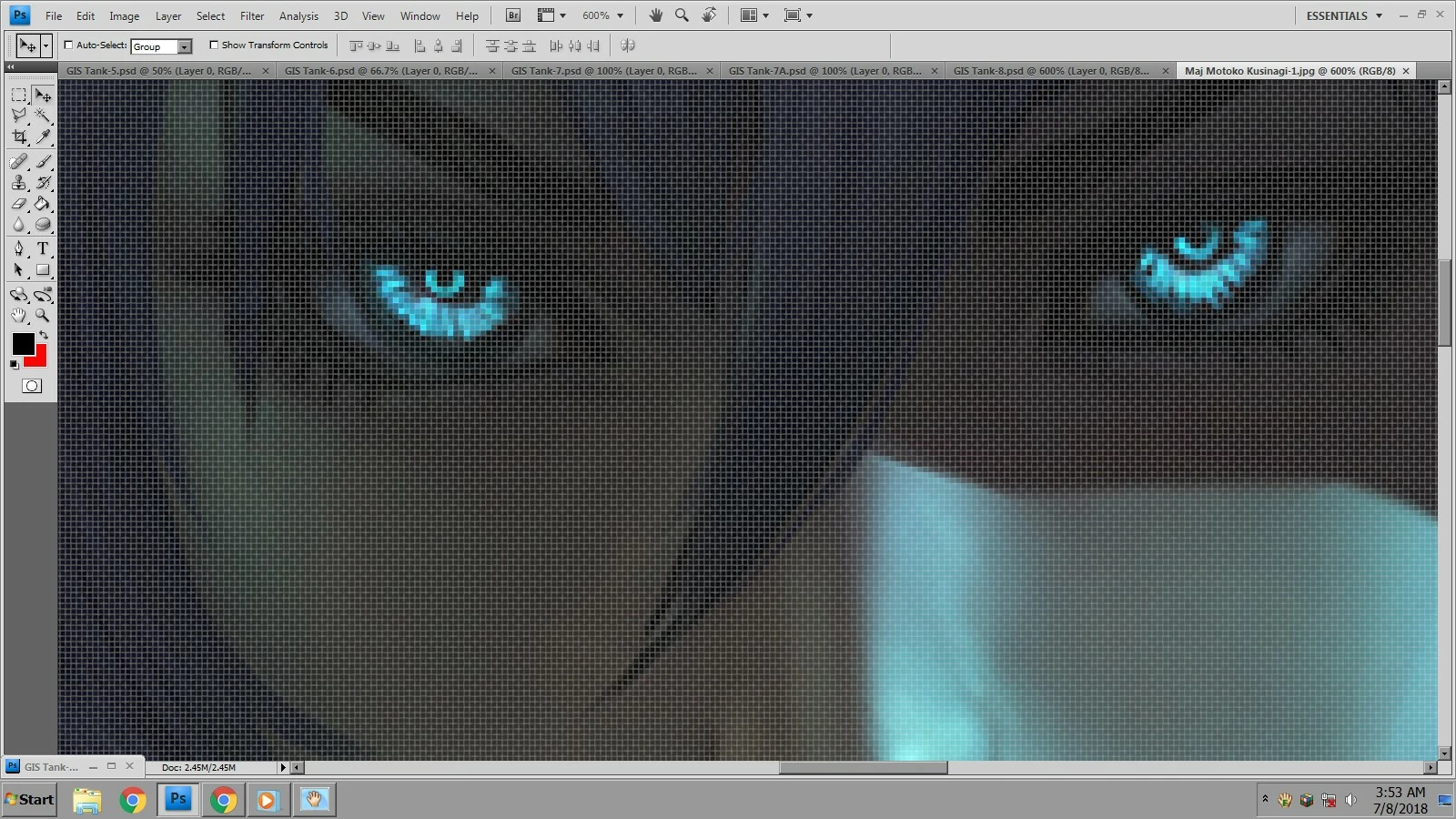Click the vertical scrollbar thumb
The width and height of the screenshot is (1456, 819).
[x=1444, y=303]
